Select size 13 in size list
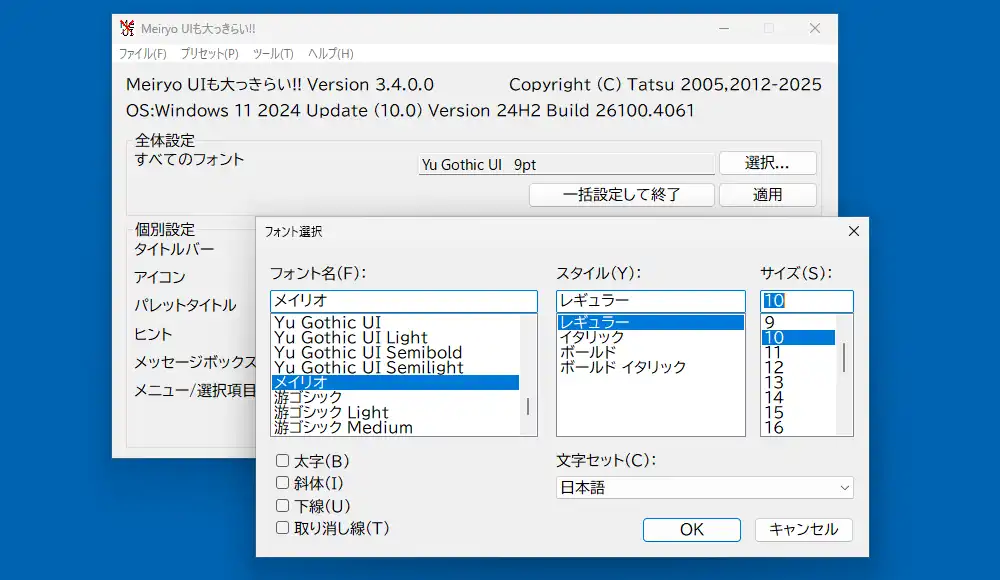The width and height of the screenshot is (1000, 580). click(x=798, y=382)
